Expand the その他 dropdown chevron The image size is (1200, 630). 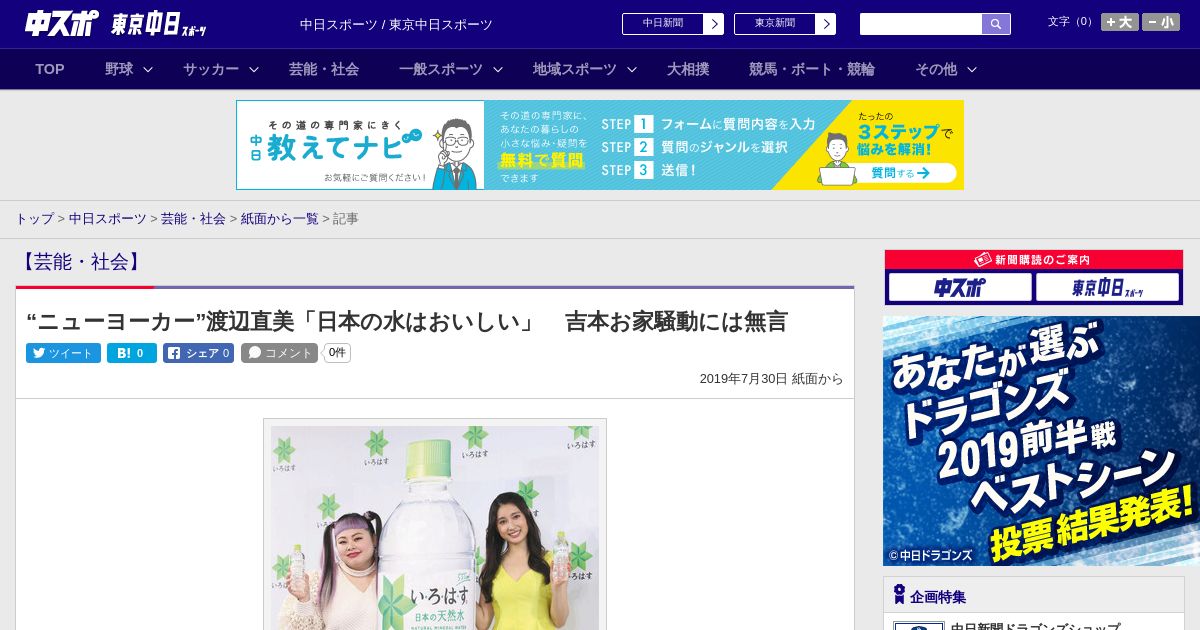click(972, 70)
